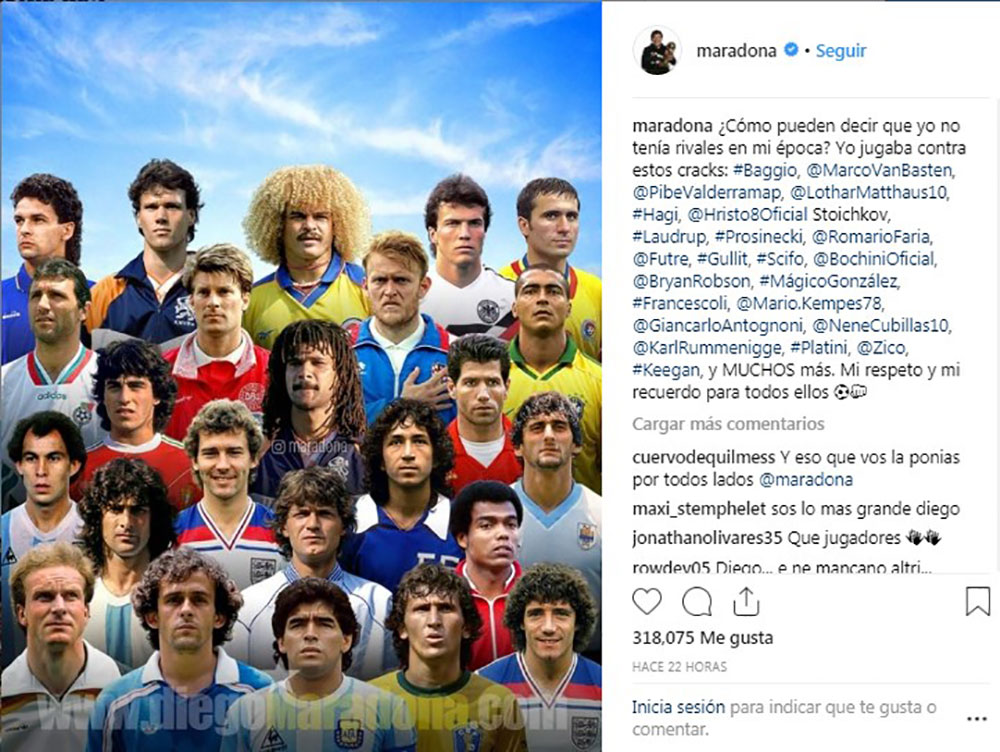Share the post using upload arrow icon
Screen dimensions: 1000x752
[x=746, y=601]
